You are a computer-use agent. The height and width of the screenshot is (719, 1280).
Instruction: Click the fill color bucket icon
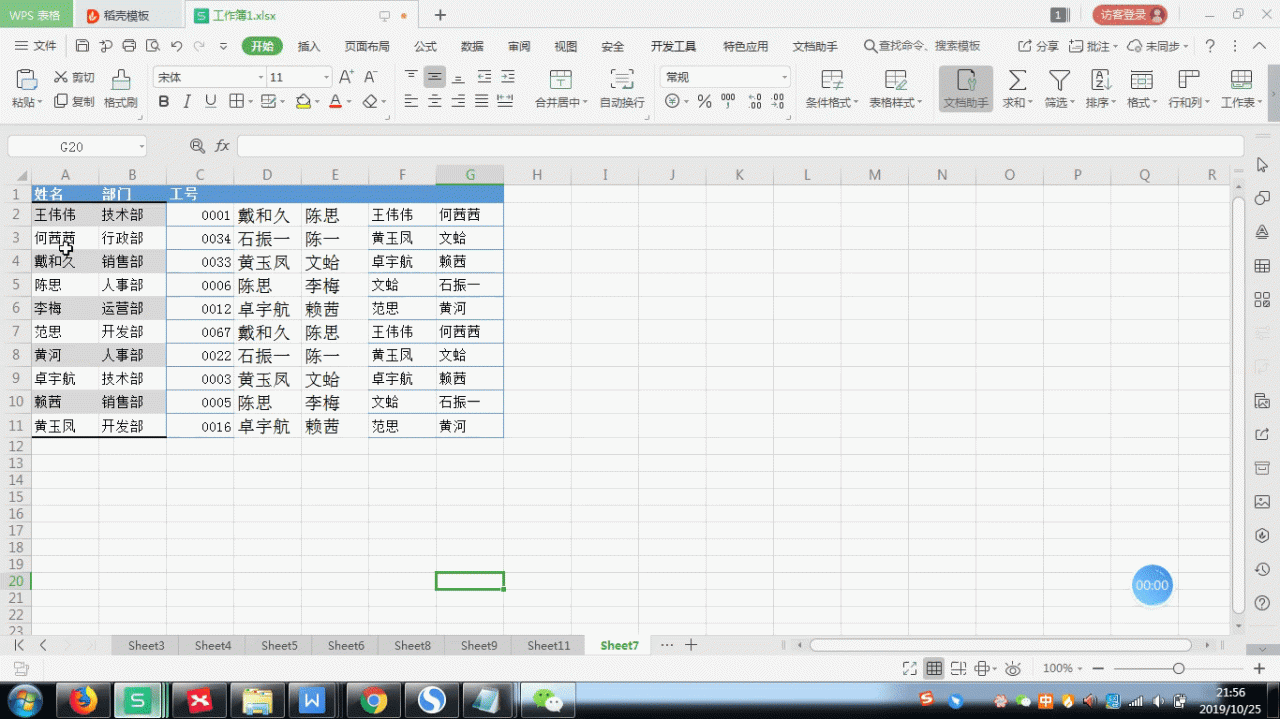tap(302, 101)
